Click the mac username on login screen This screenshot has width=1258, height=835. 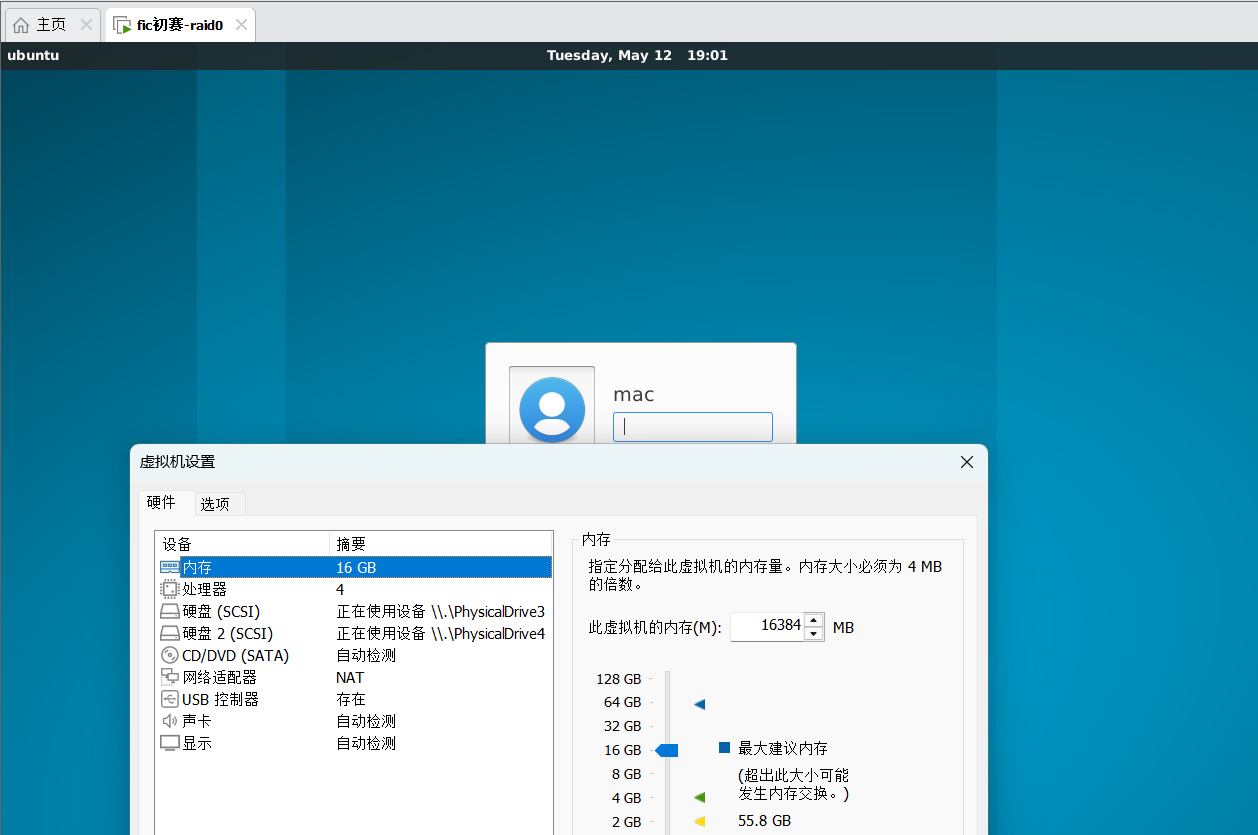coord(634,394)
